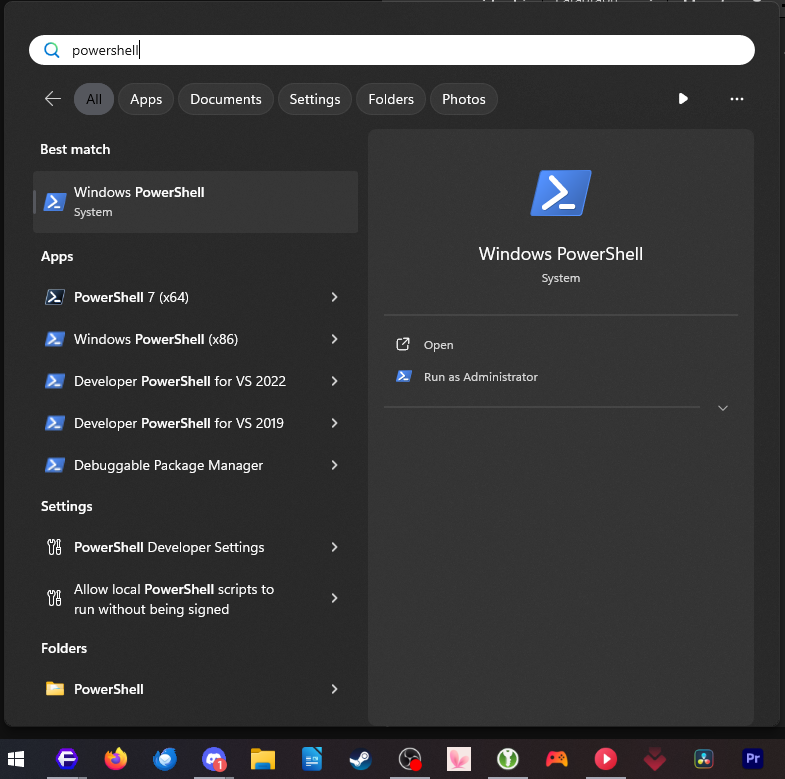Open File Explorer from the taskbar
Image resolution: width=785 pixels, height=779 pixels.
(x=263, y=759)
